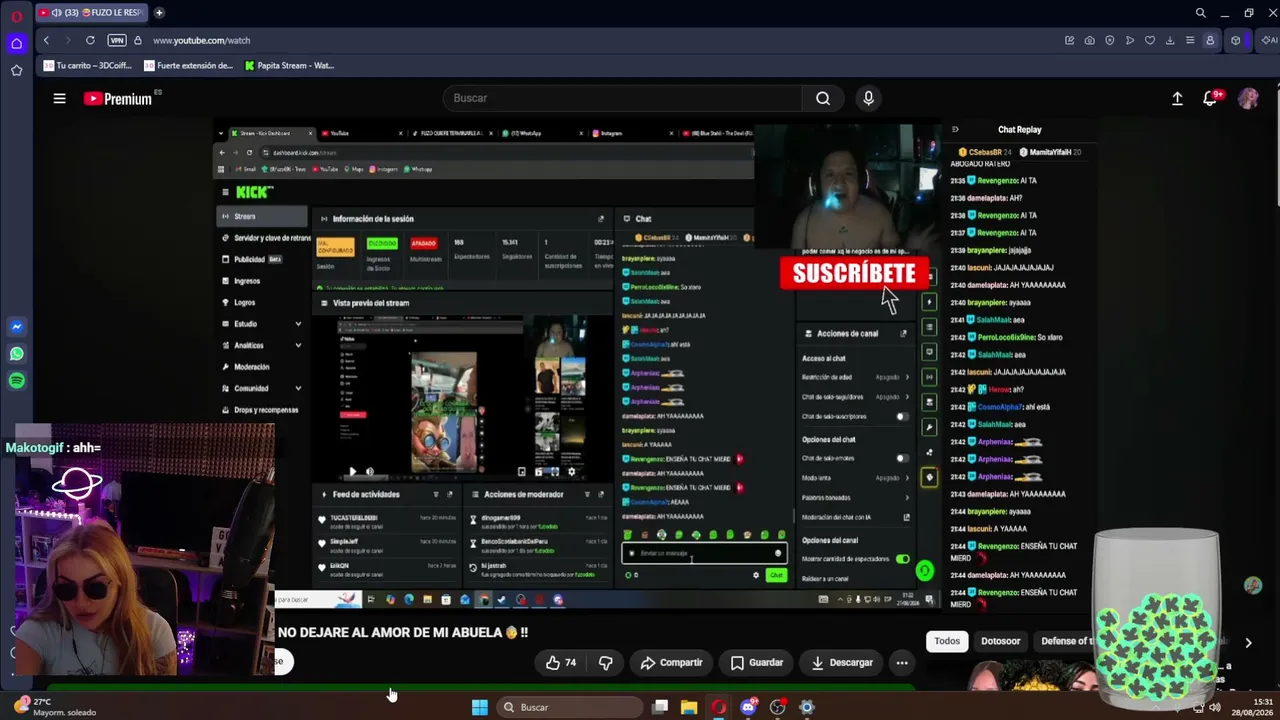Open WhatsApp in the Opera sidebar
This screenshot has width=1280, height=720.
[16, 354]
